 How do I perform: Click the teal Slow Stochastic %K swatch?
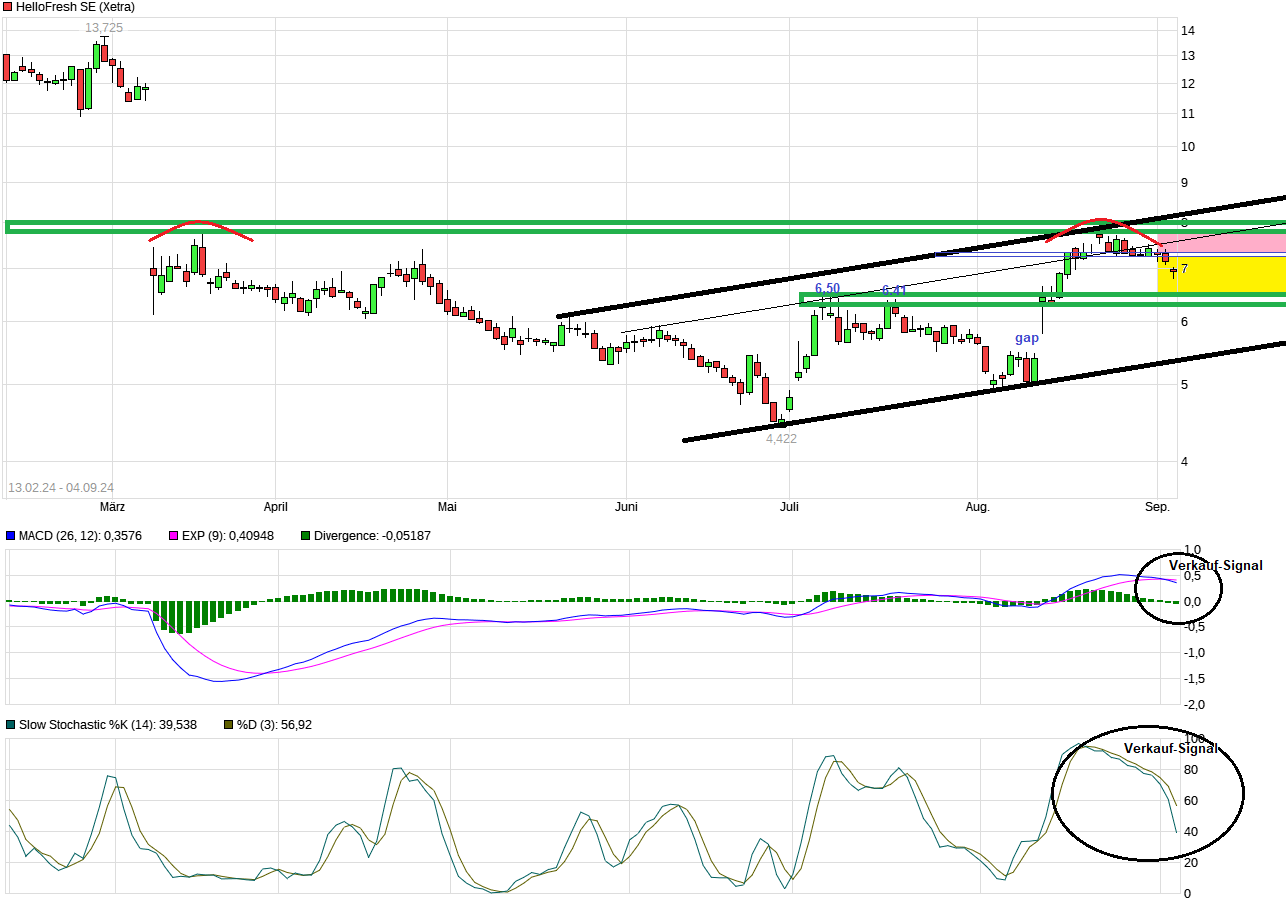click(10, 725)
